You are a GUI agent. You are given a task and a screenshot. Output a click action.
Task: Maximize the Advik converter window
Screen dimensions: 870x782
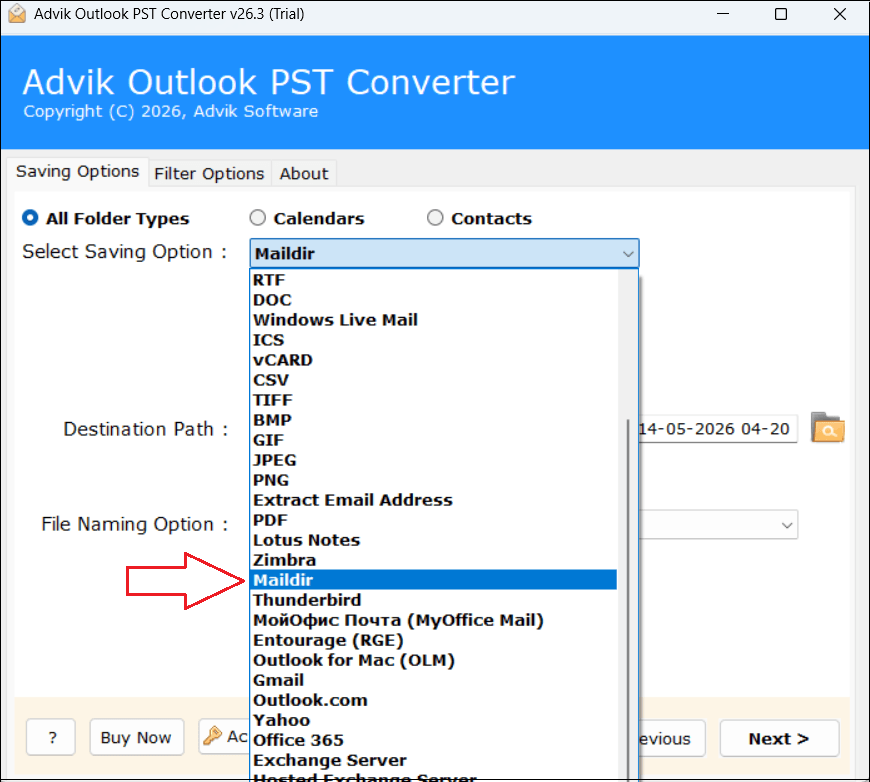(781, 14)
